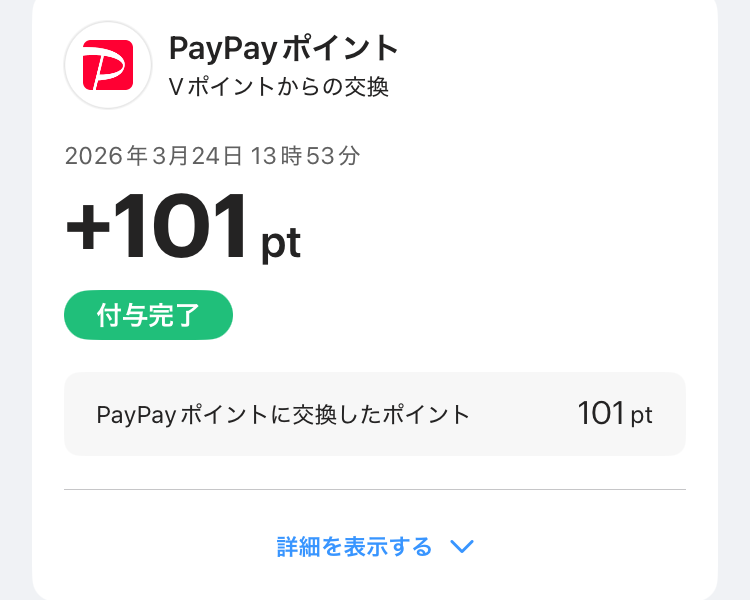The image size is (750, 600).
Task: Open the 詳細を表示する link
Action: click(354, 547)
